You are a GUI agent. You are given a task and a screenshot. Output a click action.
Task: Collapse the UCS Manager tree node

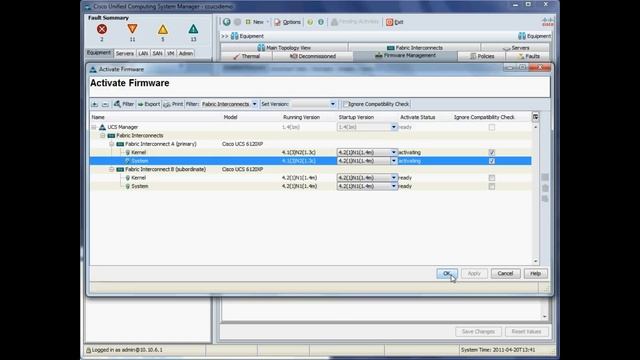[94, 127]
